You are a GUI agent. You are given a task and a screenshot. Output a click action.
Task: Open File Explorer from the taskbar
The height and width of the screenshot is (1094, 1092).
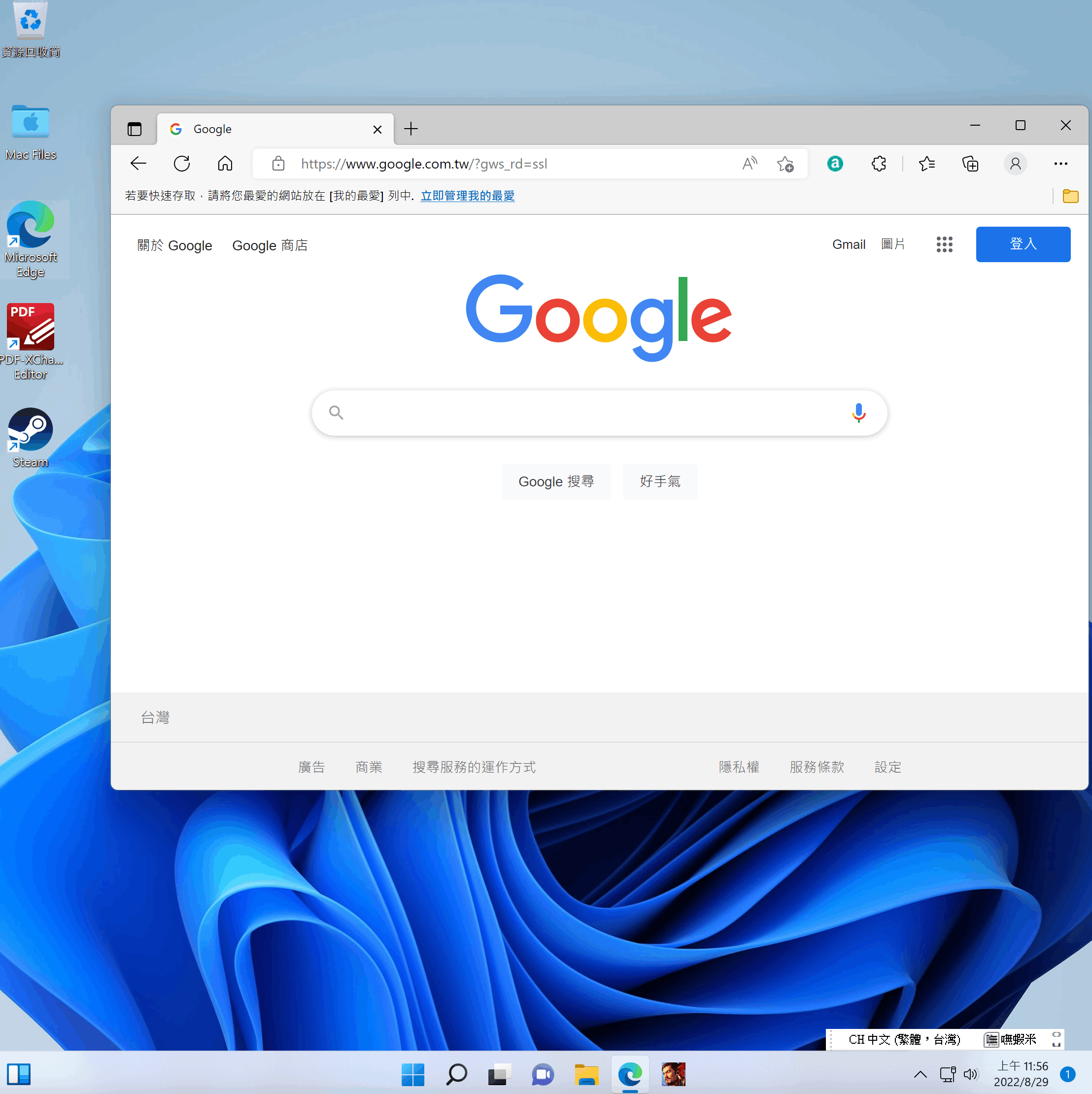click(586, 1074)
